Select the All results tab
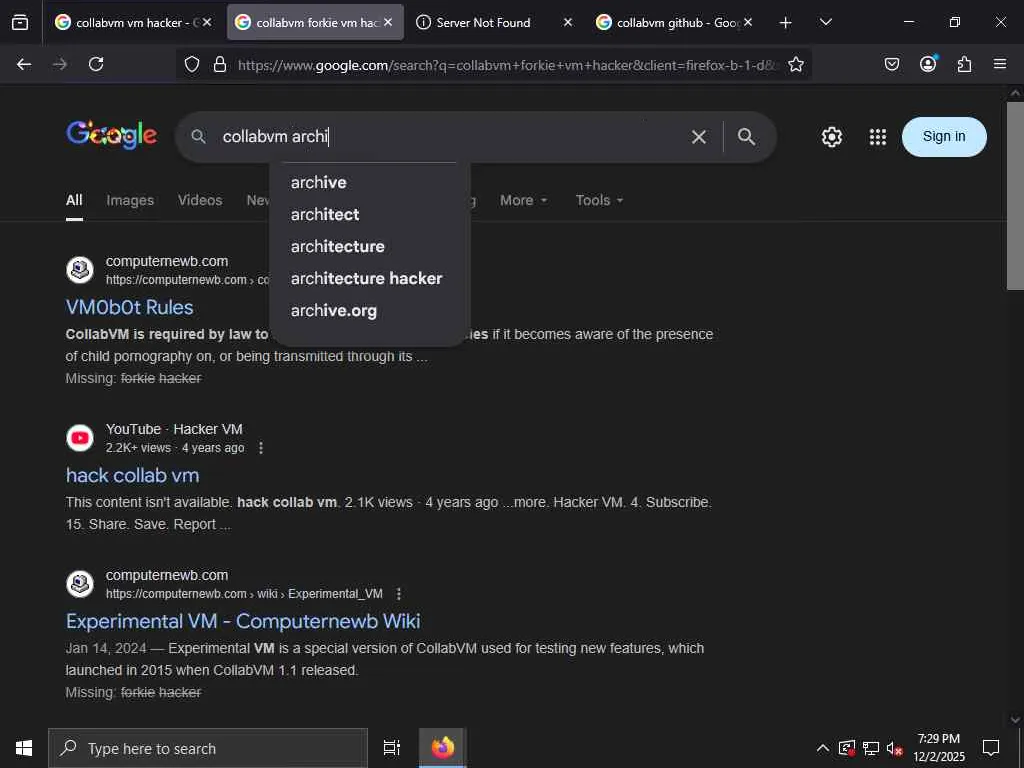The height and width of the screenshot is (768, 1024). 74,200
